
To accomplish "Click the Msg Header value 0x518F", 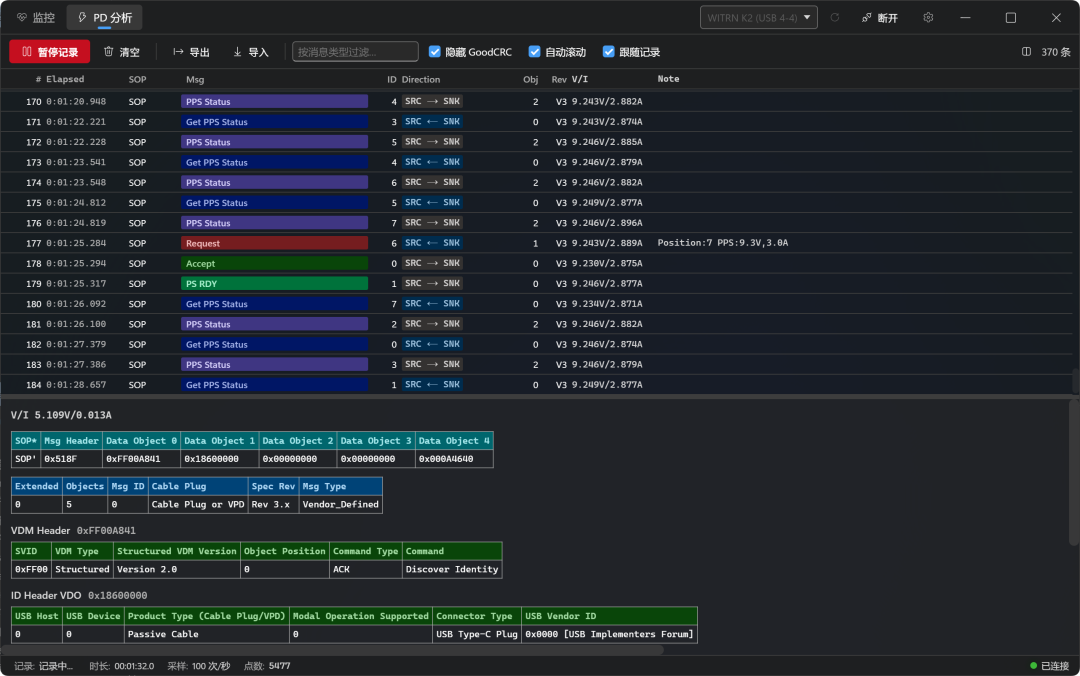I will pyautogui.click(x=71, y=459).
